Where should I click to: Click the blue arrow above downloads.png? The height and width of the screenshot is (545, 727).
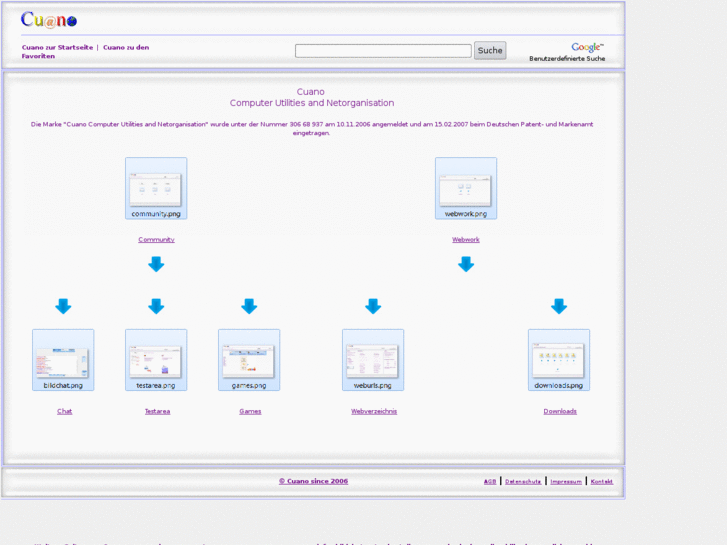559,306
